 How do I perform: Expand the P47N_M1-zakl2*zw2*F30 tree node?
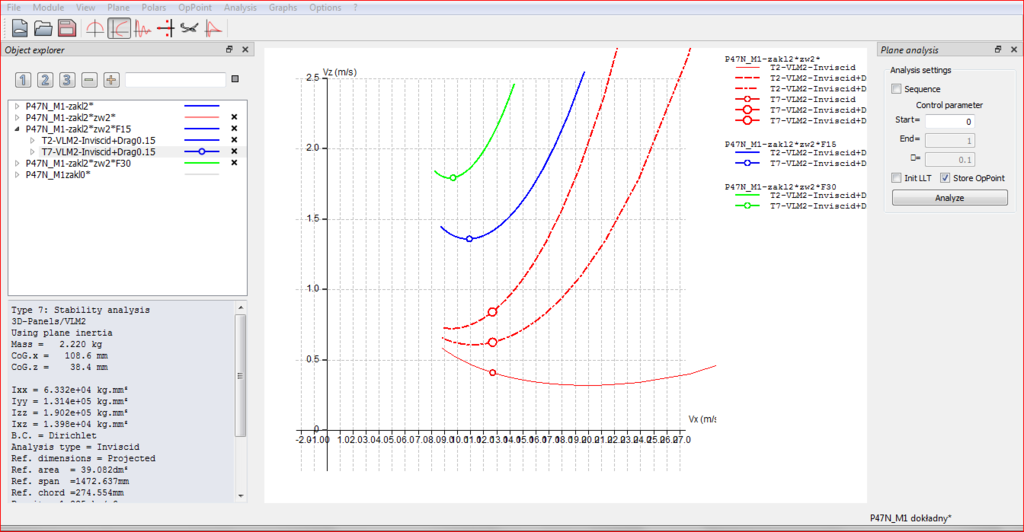point(17,163)
